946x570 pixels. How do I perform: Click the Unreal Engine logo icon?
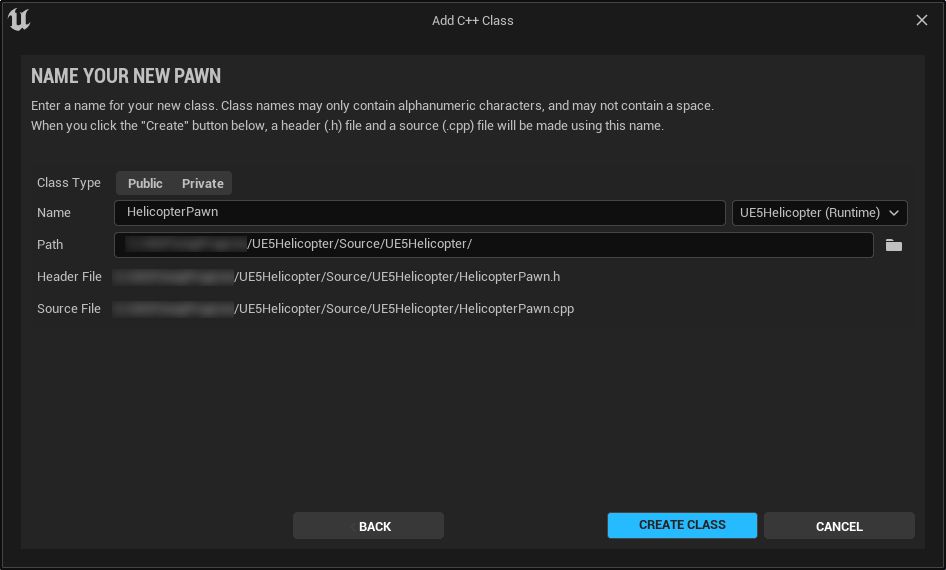tap(19, 20)
